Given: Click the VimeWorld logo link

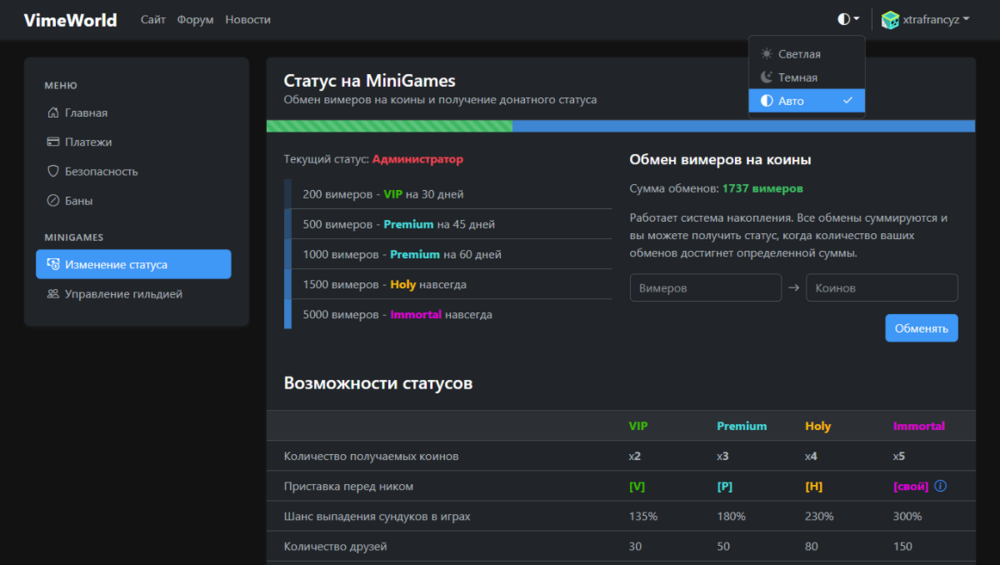Looking at the screenshot, I should [70, 20].
